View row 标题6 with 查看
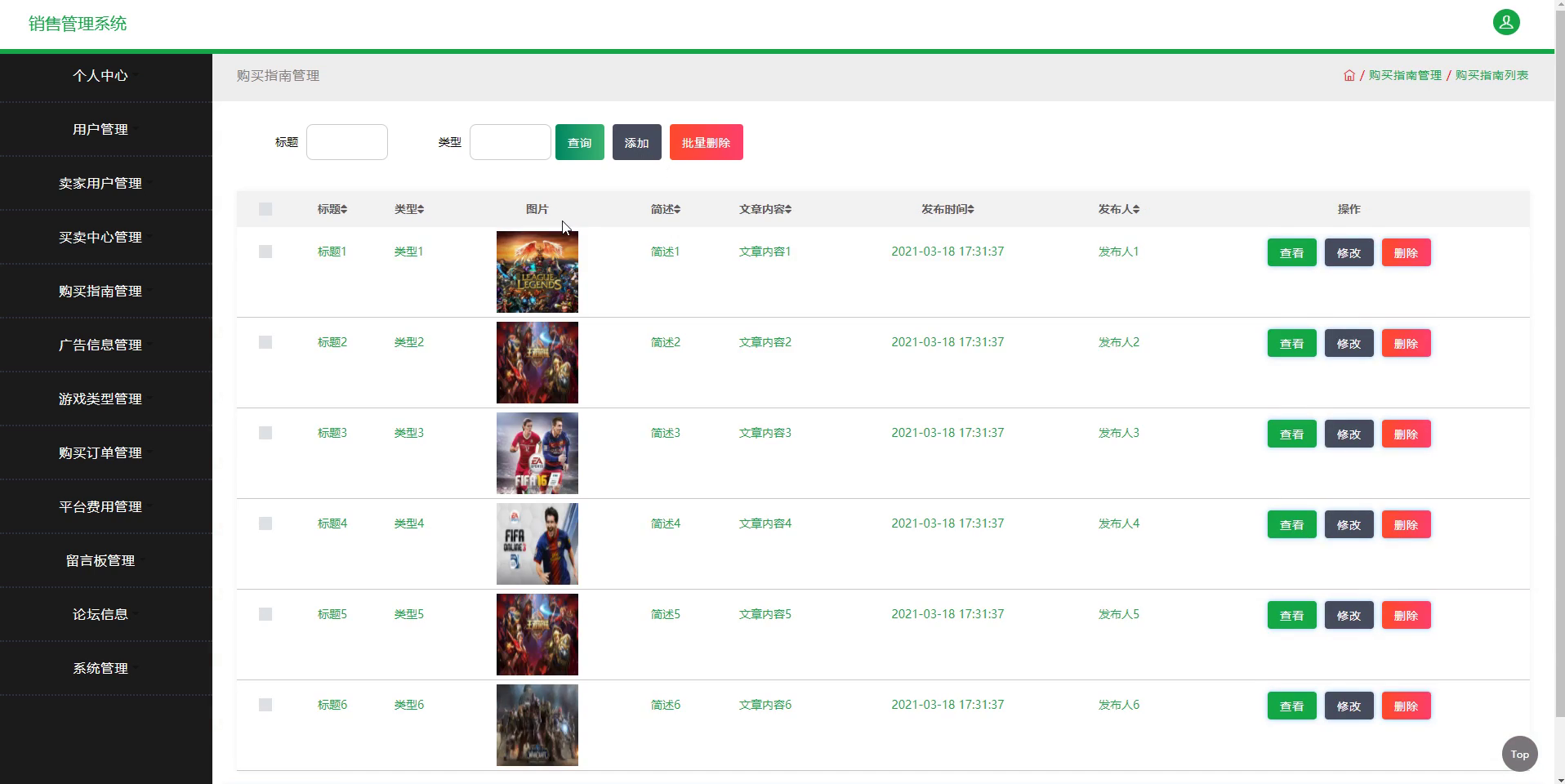The width and height of the screenshot is (1565, 784). pos(1291,706)
